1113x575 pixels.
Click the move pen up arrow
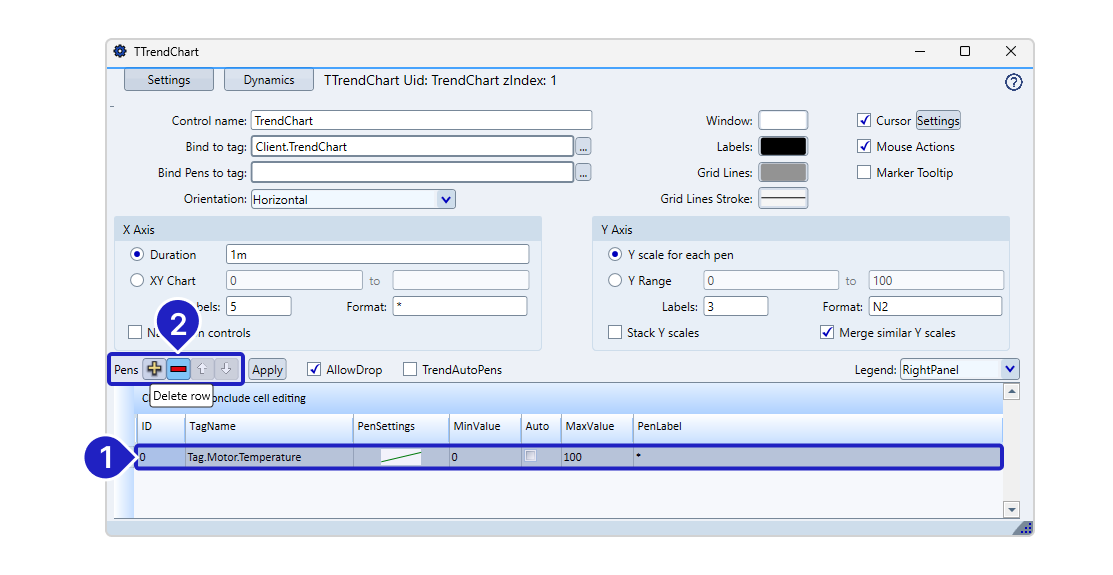point(202,369)
